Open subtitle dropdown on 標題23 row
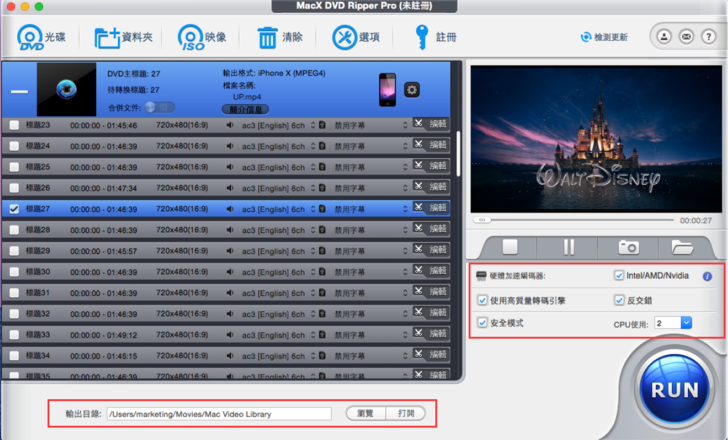This screenshot has width=728, height=440. [405, 125]
